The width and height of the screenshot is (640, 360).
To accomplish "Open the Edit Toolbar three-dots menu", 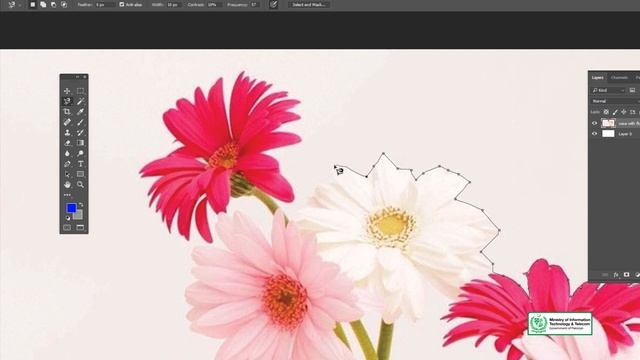I will pyautogui.click(x=67, y=195).
